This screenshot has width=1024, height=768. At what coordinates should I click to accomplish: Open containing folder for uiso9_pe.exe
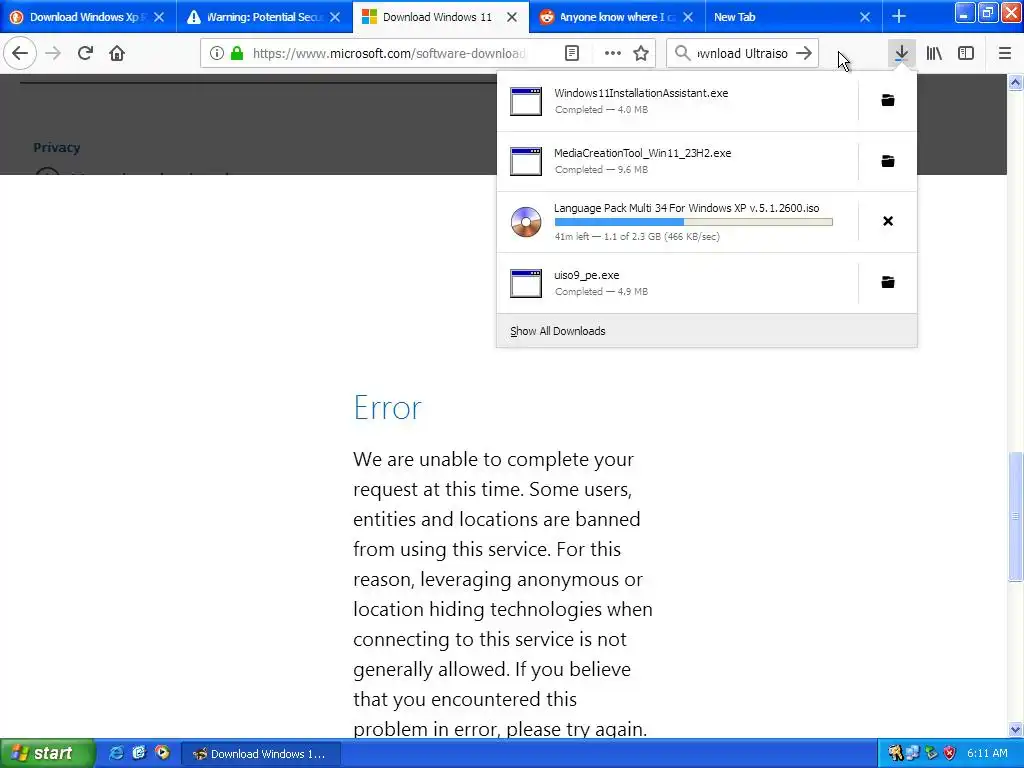point(888,282)
